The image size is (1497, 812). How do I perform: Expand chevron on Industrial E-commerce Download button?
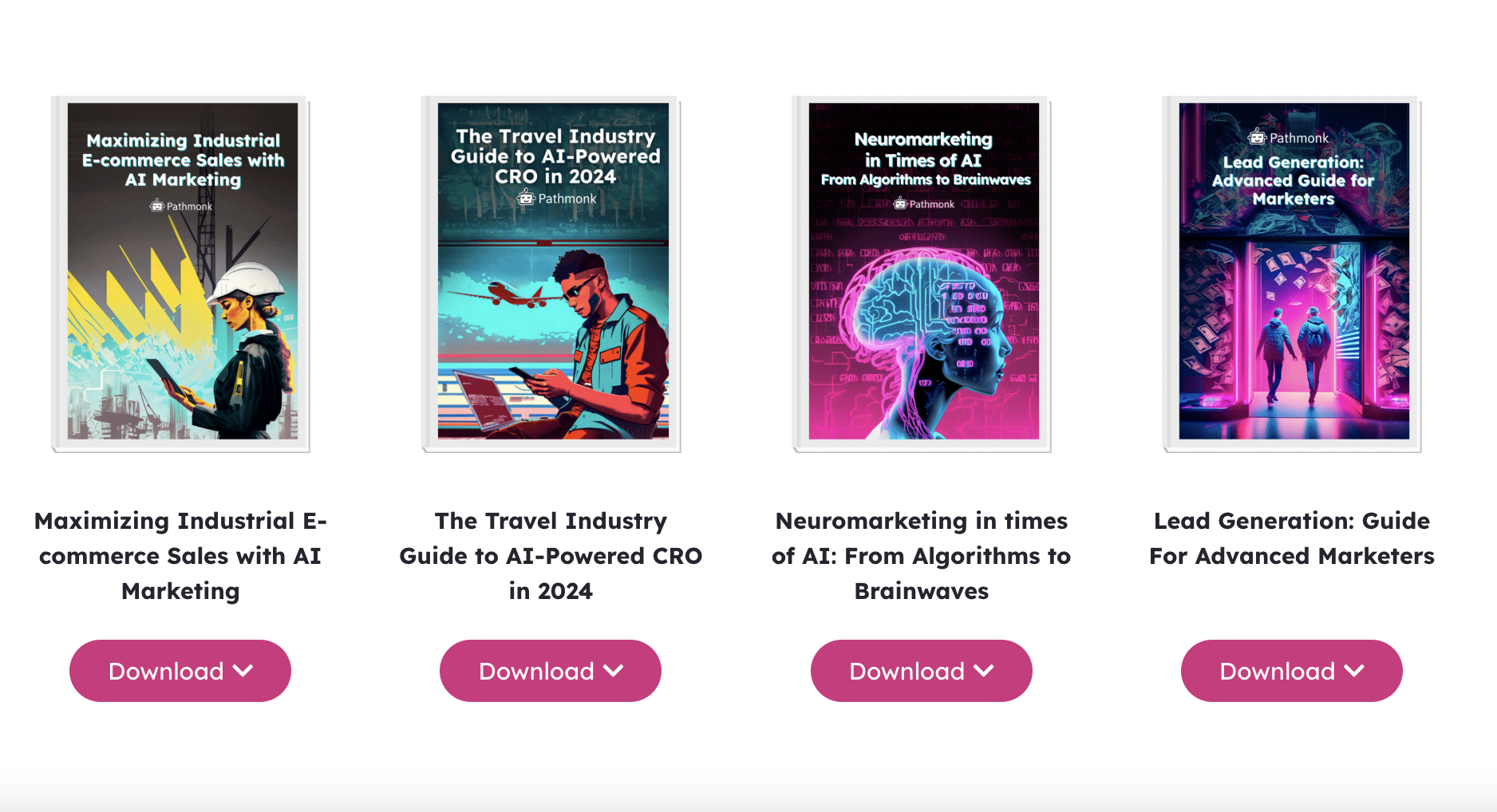click(x=243, y=671)
